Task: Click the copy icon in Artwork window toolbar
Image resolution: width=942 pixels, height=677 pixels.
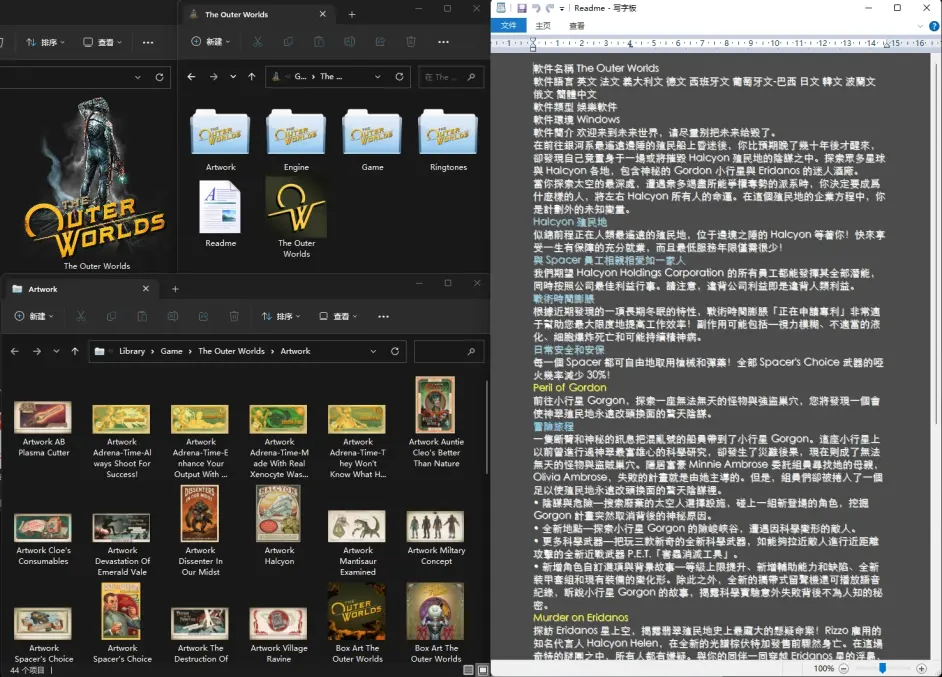Action: [x=111, y=316]
